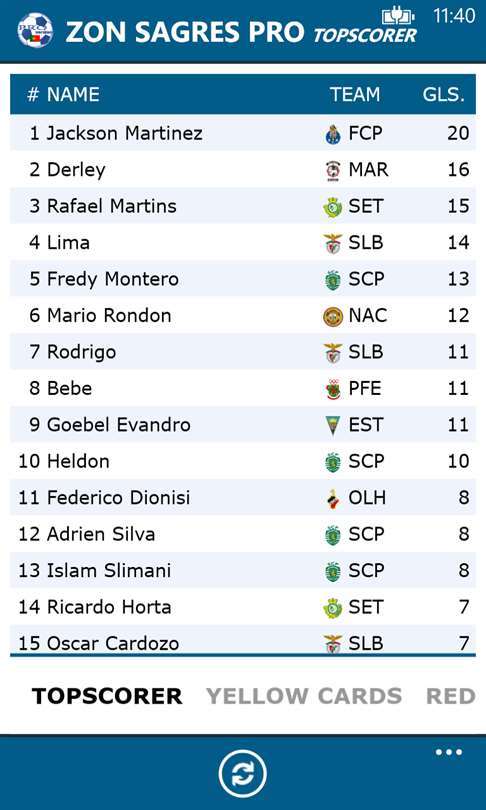Image resolution: width=486 pixels, height=810 pixels.
Task: Tap the battery charging status icon
Action: pos(398,15)
